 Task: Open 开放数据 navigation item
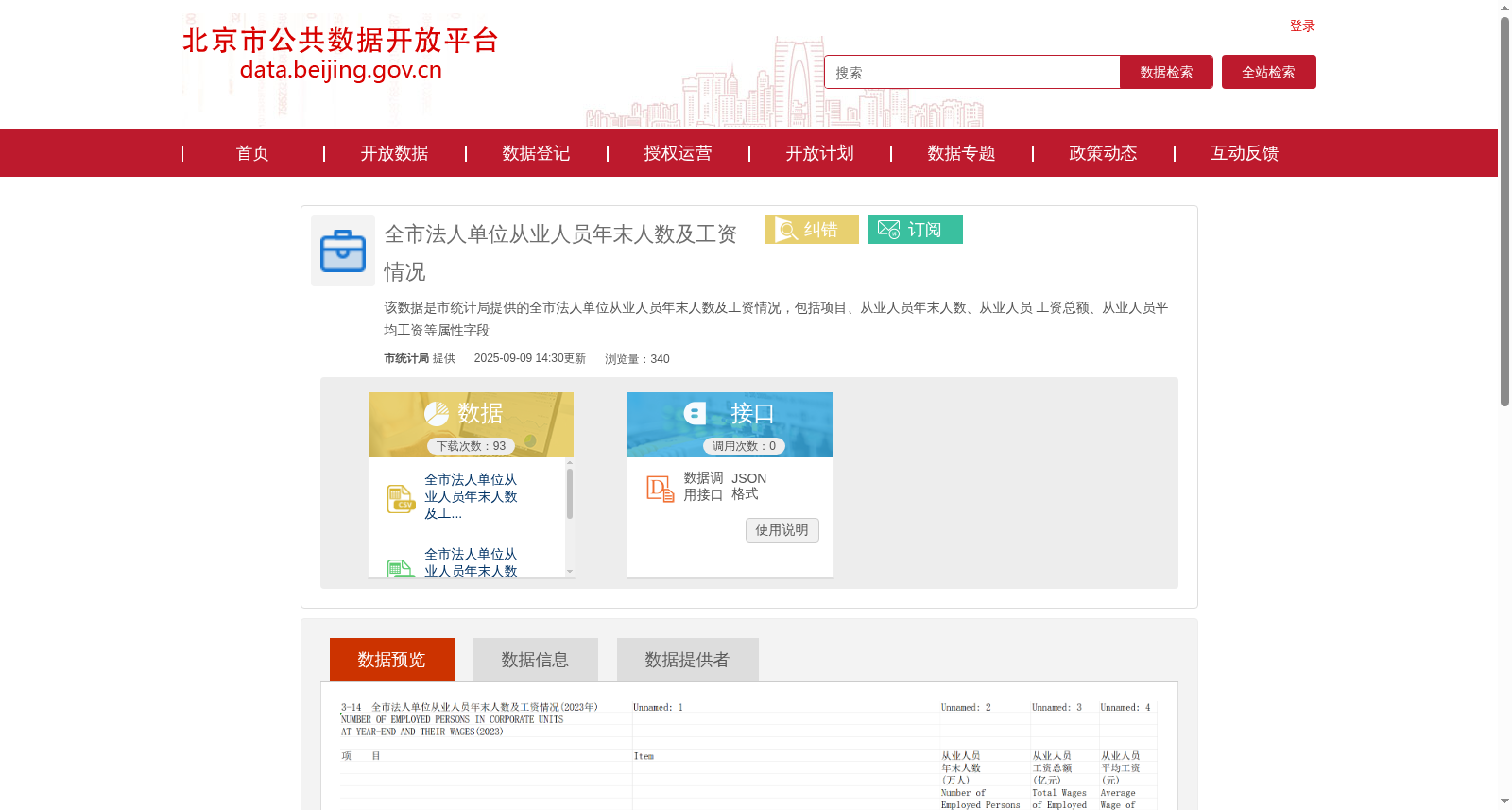(x=394, y=153)
